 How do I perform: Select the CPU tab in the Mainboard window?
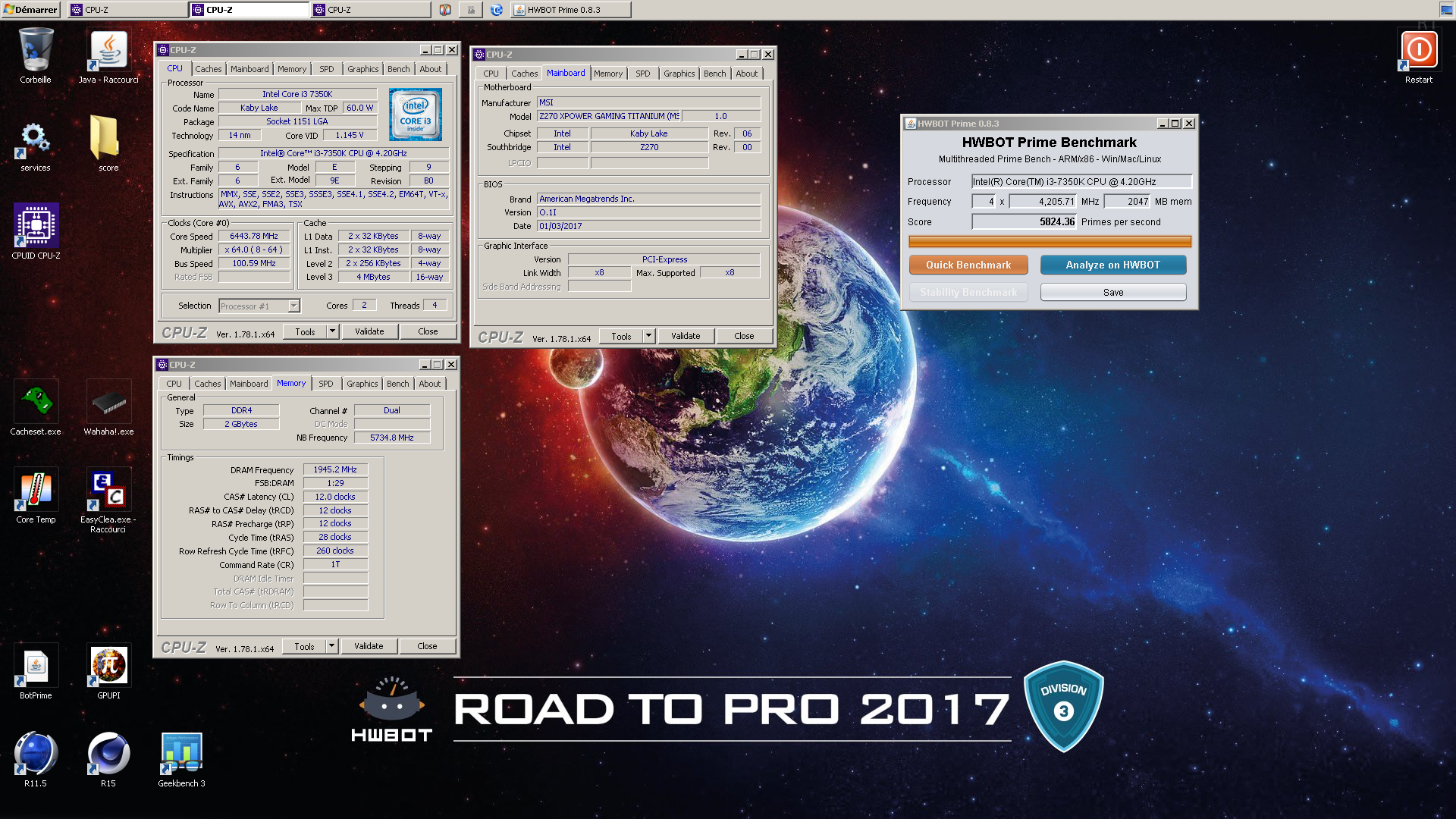point(491,74)
